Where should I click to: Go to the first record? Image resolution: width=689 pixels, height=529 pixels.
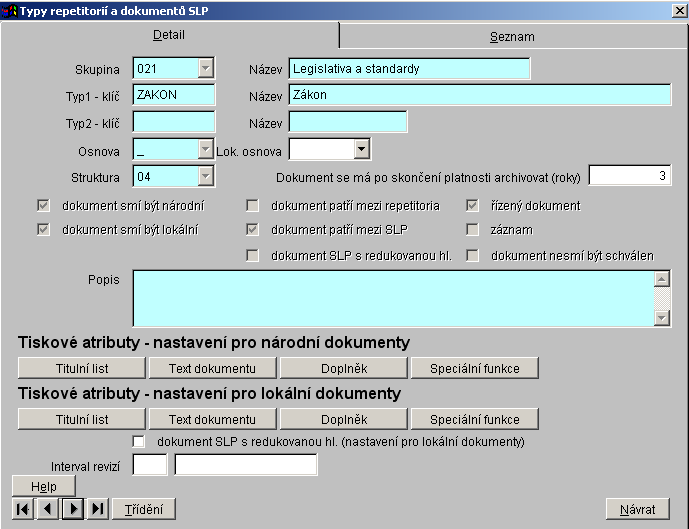point(22,509)
